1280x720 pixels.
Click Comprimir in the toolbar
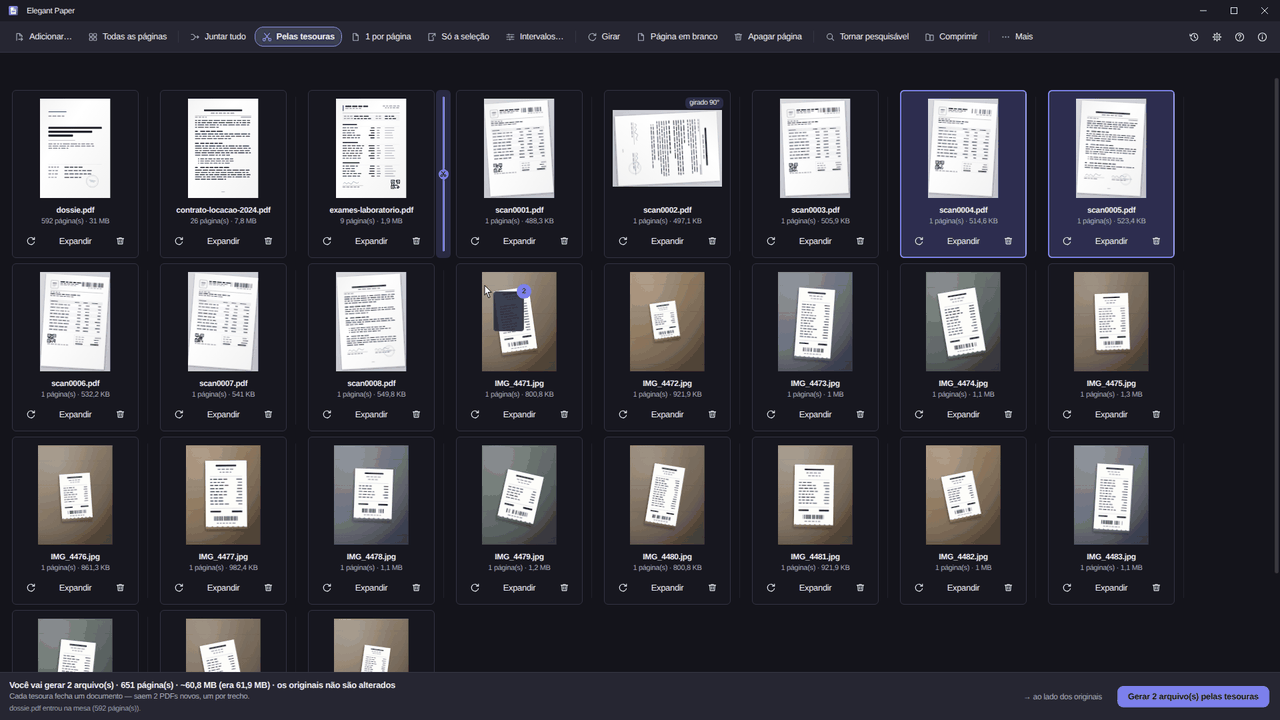(x=951, y=37)
